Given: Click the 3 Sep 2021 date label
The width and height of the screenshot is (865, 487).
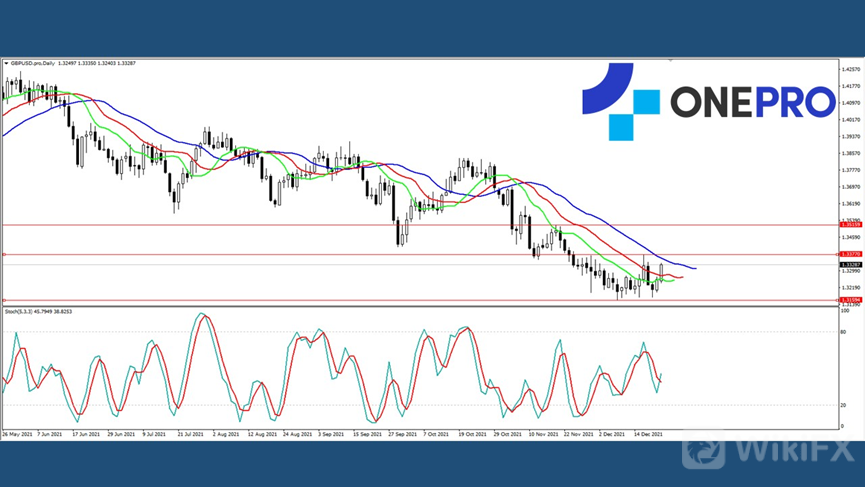Looking at the screenshot, I should (331, 435).
